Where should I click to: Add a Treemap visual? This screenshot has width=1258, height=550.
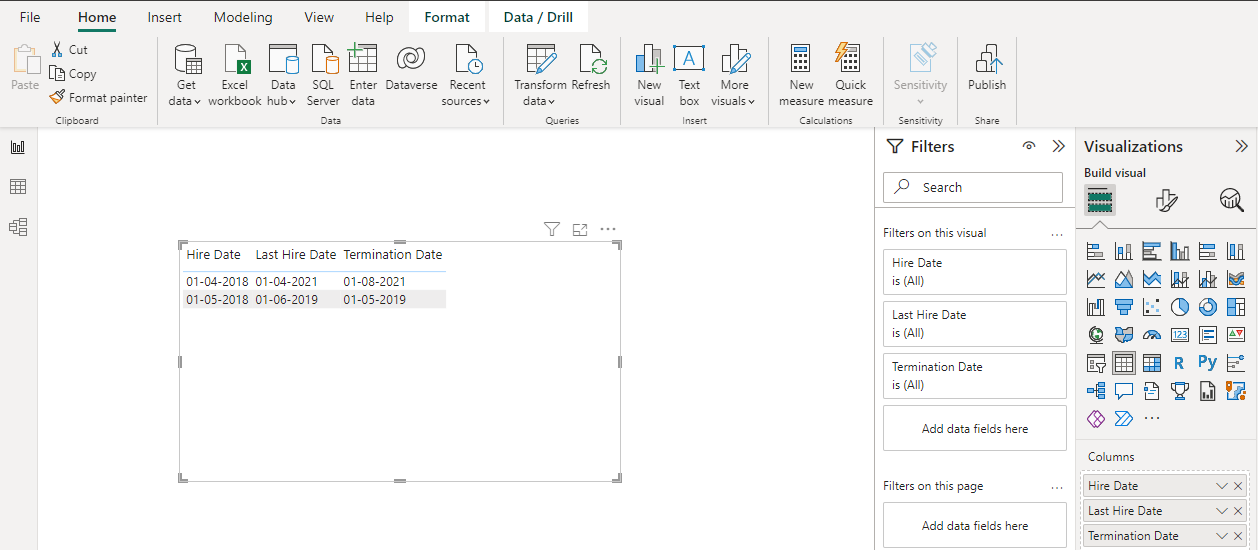[1235, 307]
